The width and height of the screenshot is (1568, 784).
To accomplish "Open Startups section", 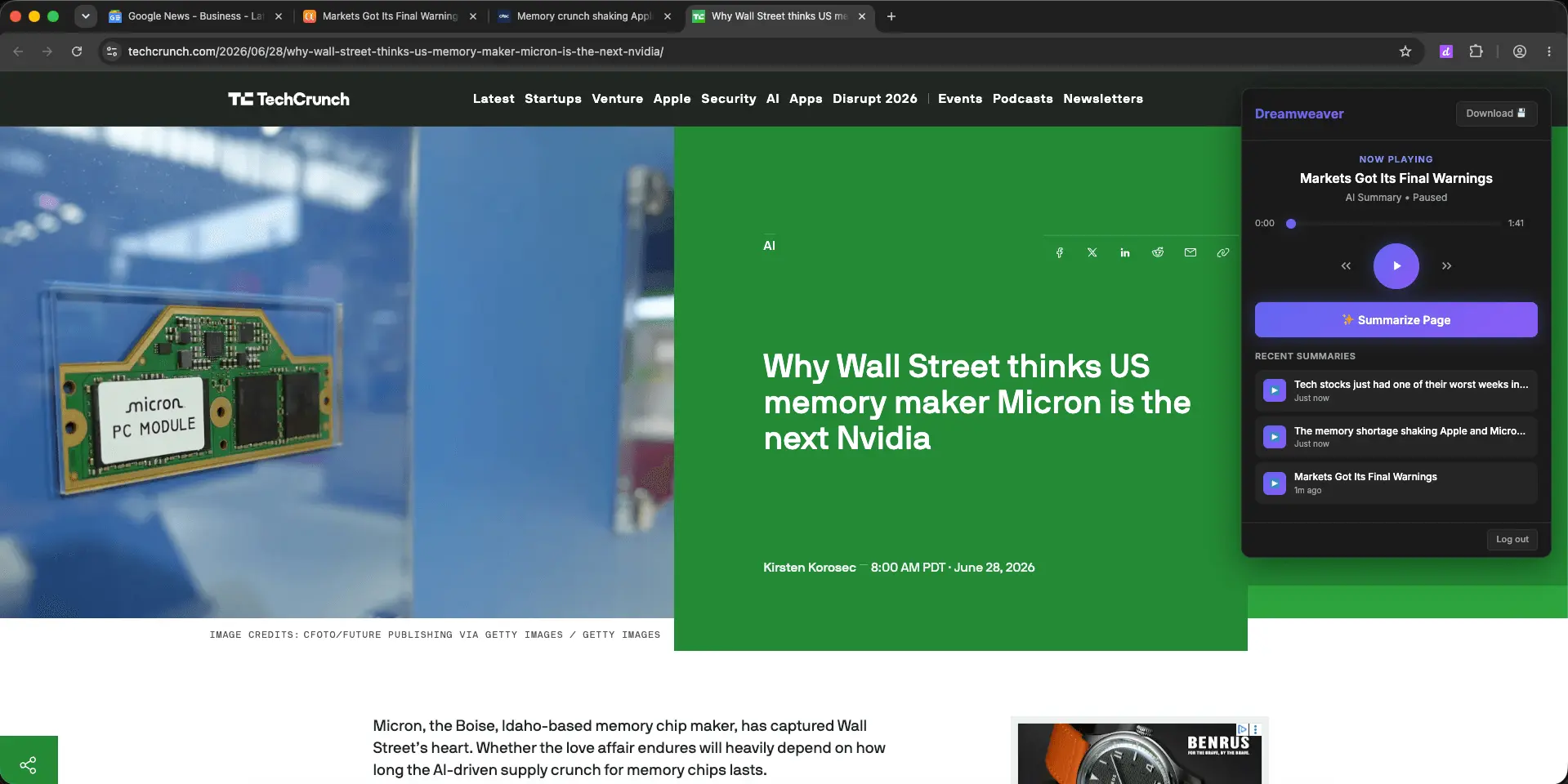I will click(x=553, y=99).
